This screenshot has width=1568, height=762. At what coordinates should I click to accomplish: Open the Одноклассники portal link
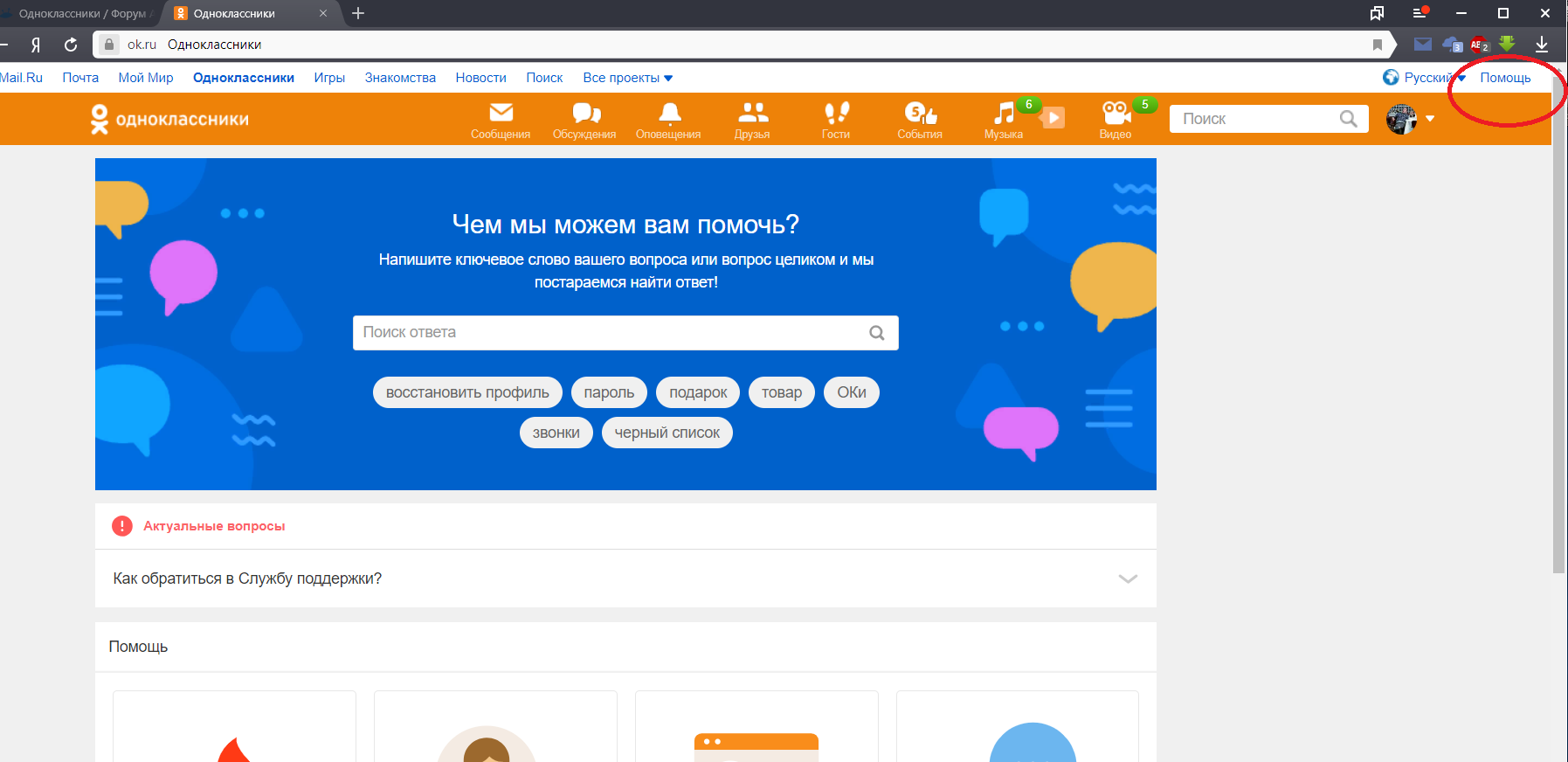click(244, 78)
